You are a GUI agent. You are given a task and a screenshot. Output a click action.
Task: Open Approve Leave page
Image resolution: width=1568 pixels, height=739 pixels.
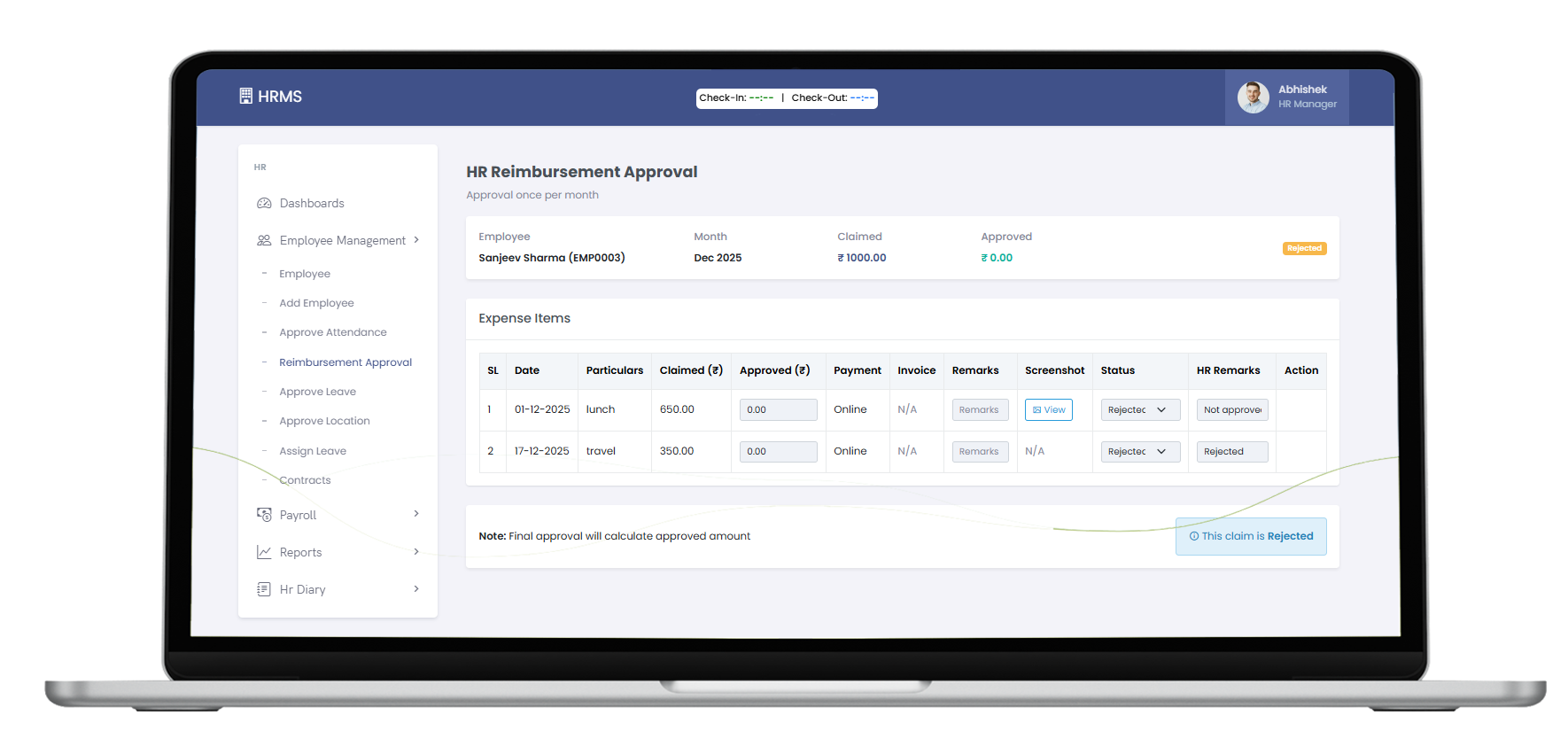[317, 392]
